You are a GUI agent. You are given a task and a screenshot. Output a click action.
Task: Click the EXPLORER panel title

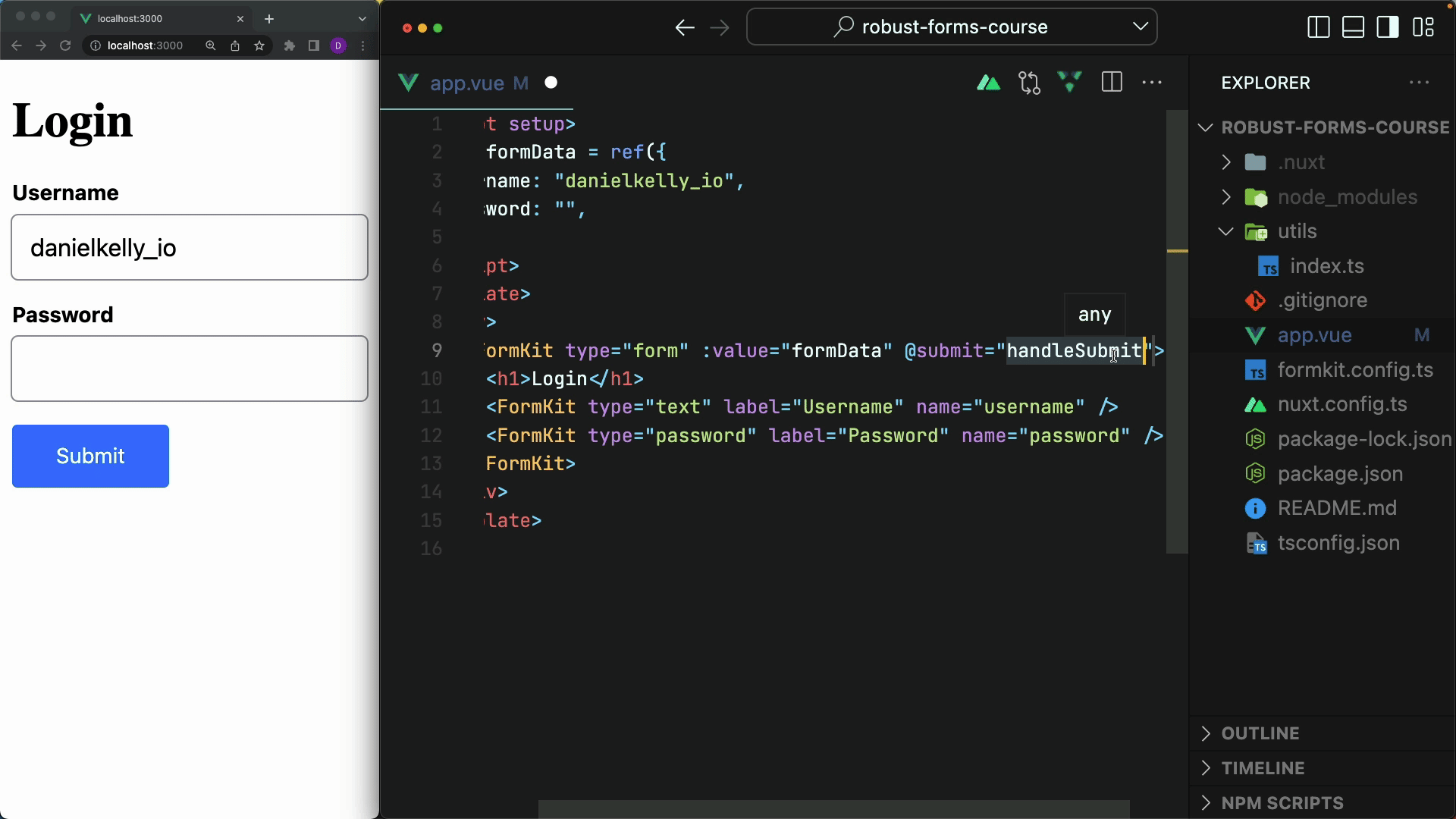point(1266,83)
